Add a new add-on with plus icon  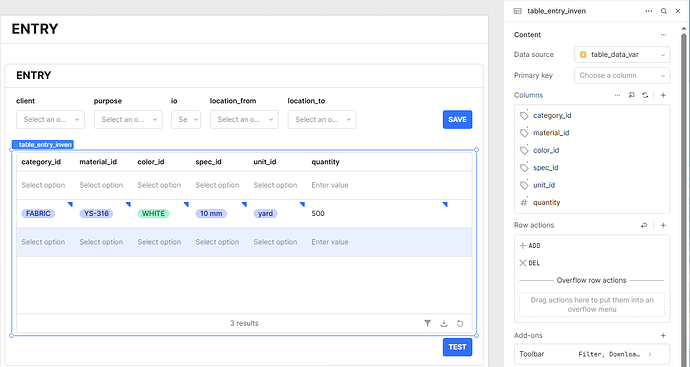[663, 335]
